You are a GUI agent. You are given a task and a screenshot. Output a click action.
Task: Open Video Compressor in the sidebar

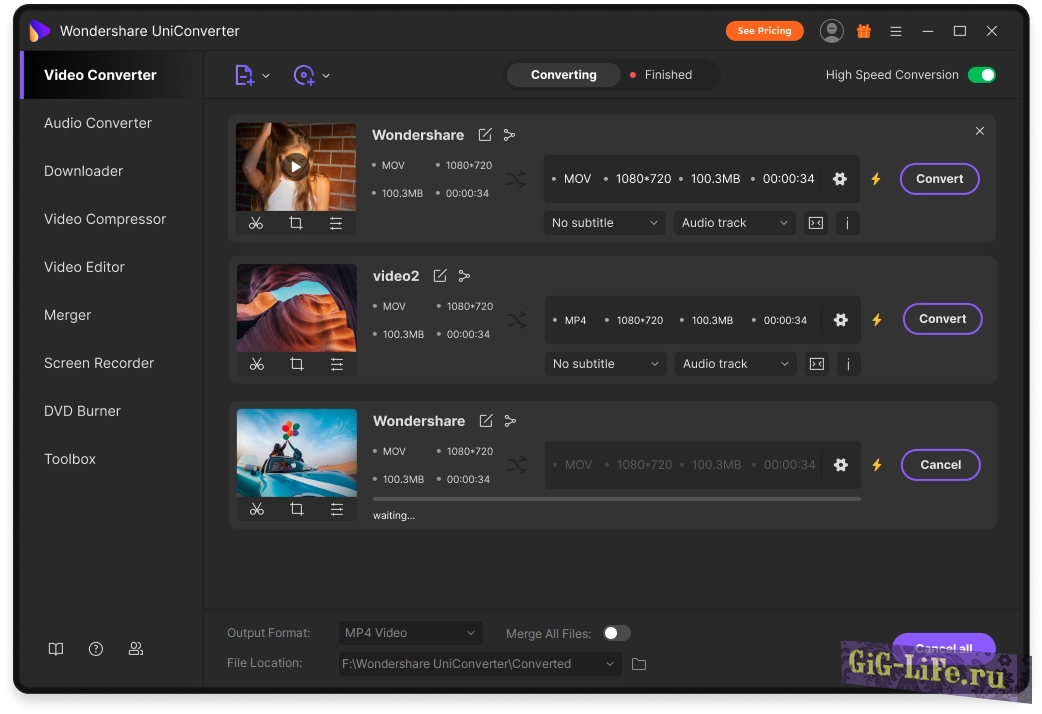[105, 219]
